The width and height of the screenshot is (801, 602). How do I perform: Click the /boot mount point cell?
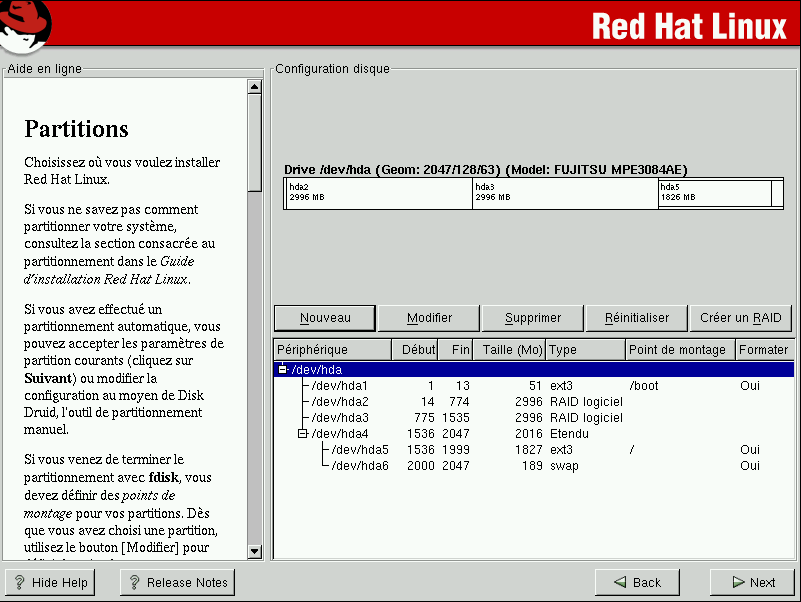[x=644, y=386]
